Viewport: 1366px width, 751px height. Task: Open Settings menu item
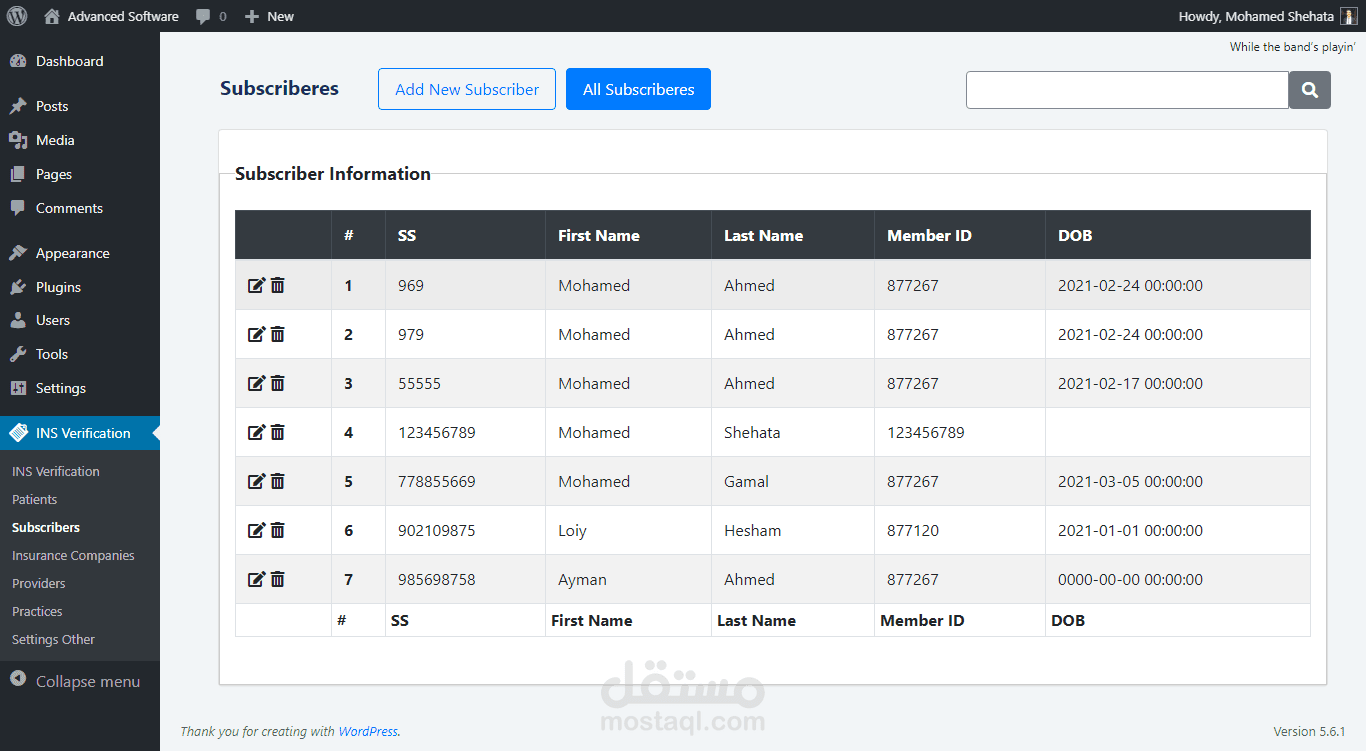(80, 388)
